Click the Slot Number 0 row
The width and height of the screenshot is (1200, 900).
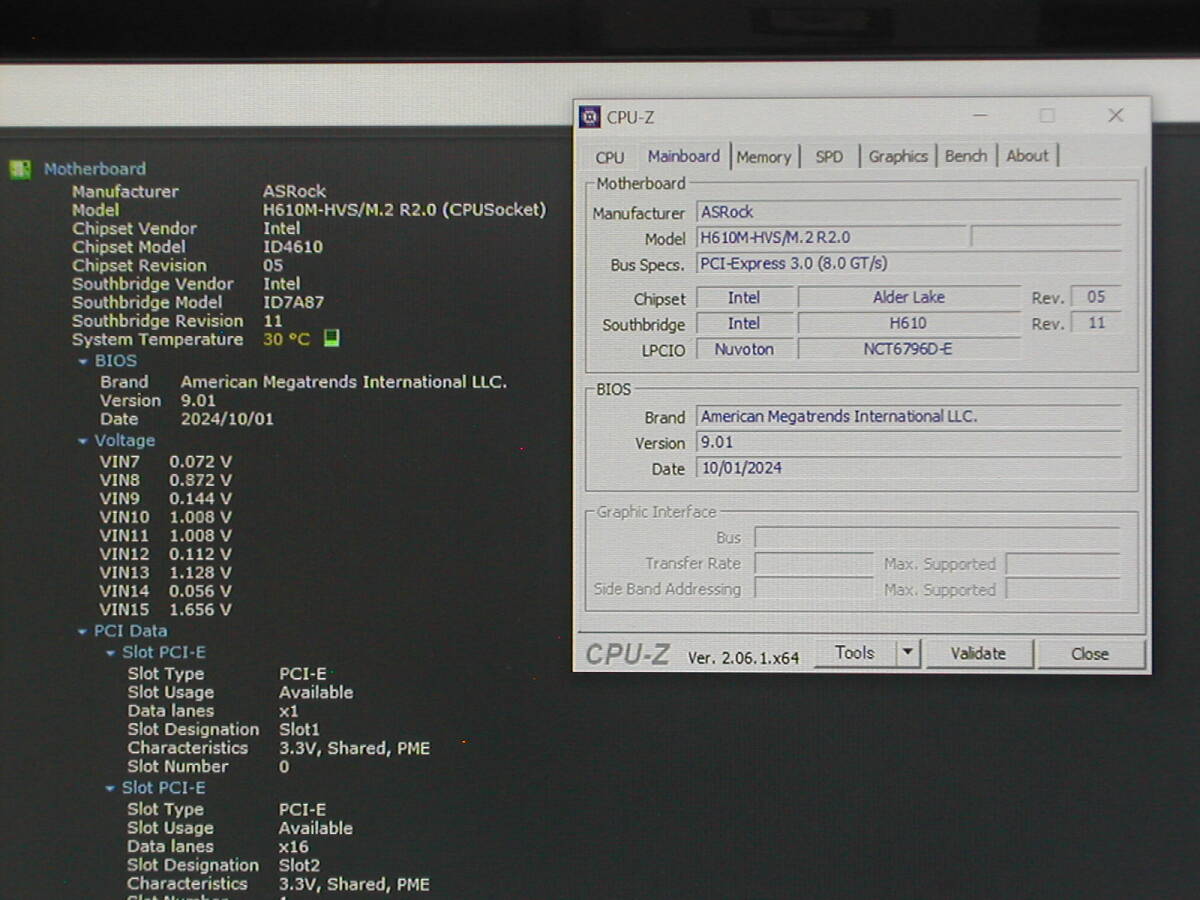click(x=208, y=766)
